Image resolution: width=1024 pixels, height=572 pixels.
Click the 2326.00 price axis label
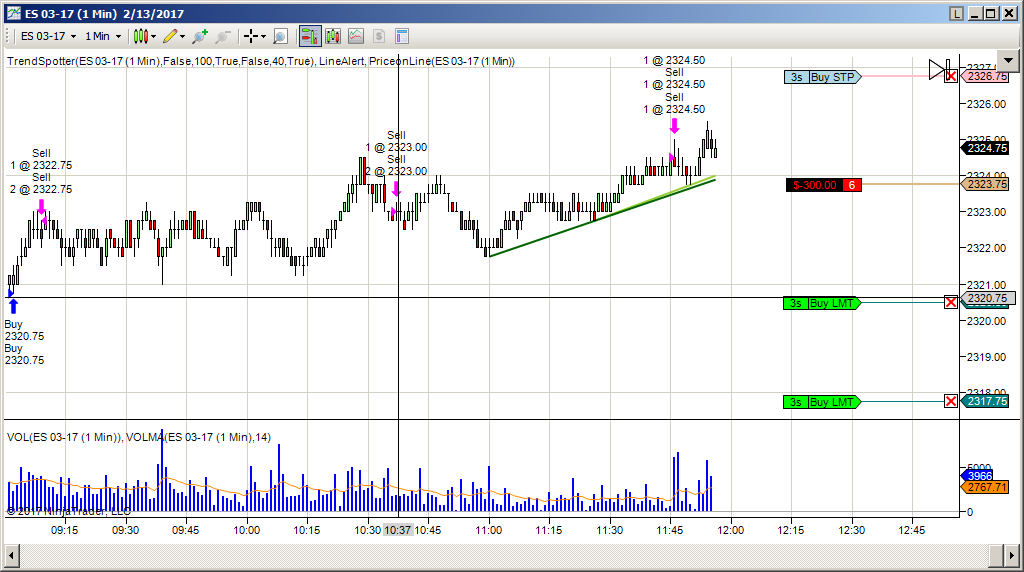coord(986,104)
